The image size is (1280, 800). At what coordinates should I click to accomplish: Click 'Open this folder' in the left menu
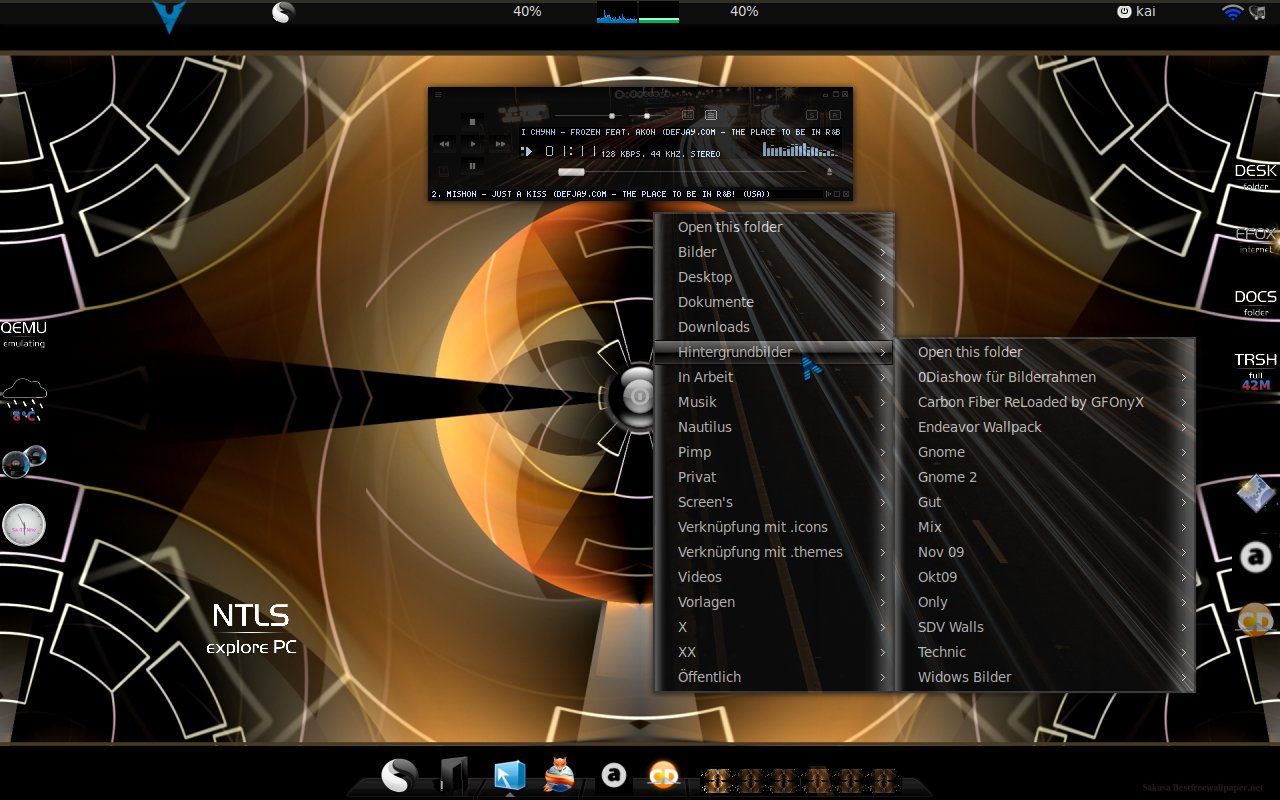tap(774, 227)
